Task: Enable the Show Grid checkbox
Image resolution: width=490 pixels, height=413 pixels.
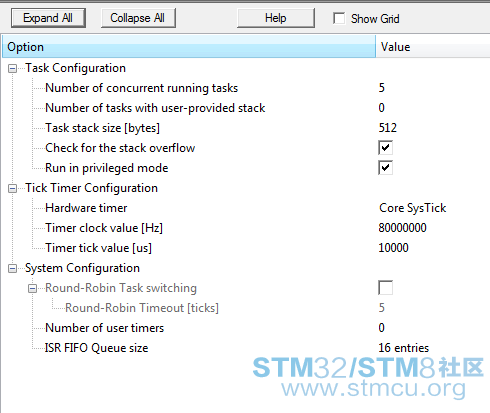Action: (x=339, y=18)
